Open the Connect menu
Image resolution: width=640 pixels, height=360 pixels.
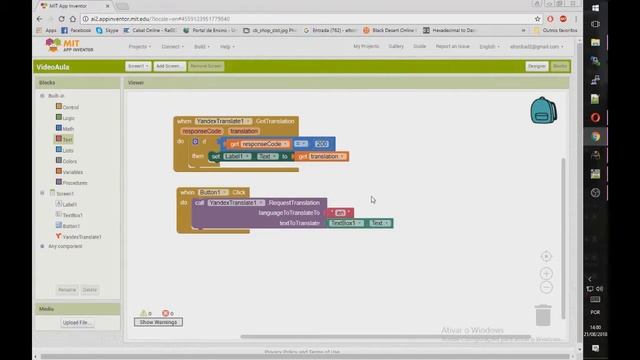click(172, 47)
